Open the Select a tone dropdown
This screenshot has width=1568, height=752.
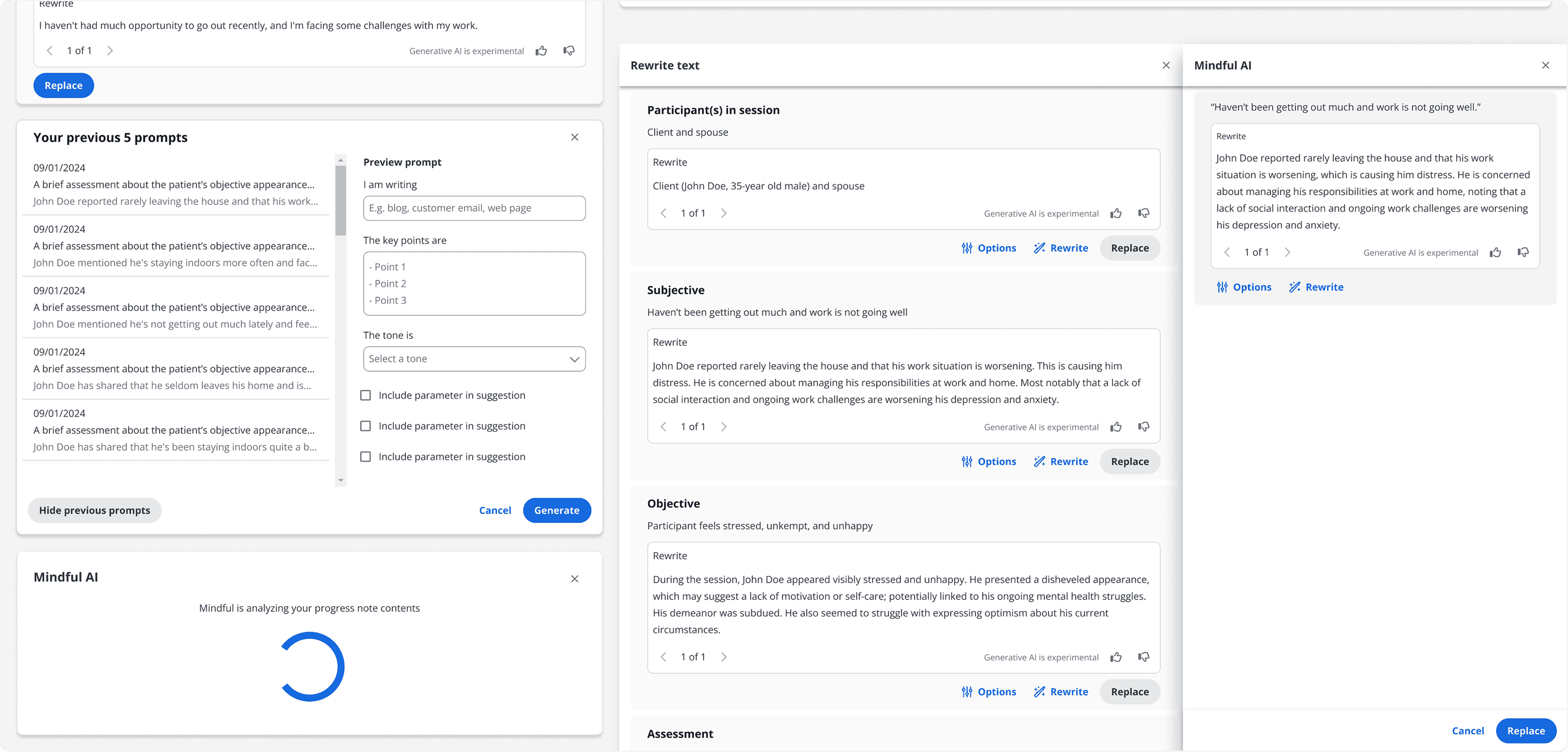(x=473, y=359)
